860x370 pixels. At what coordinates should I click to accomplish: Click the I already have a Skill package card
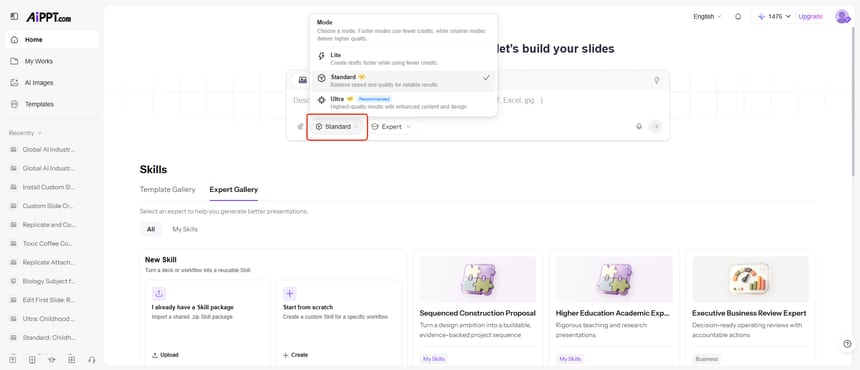[x=207, y=322]
